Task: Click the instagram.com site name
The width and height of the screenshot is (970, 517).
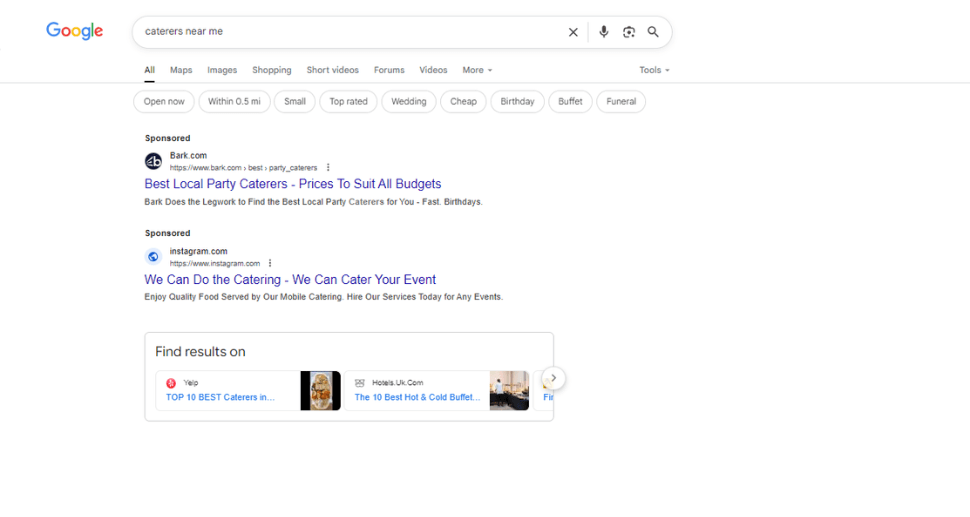Action: pyautogui.click(x=199, y=251)
